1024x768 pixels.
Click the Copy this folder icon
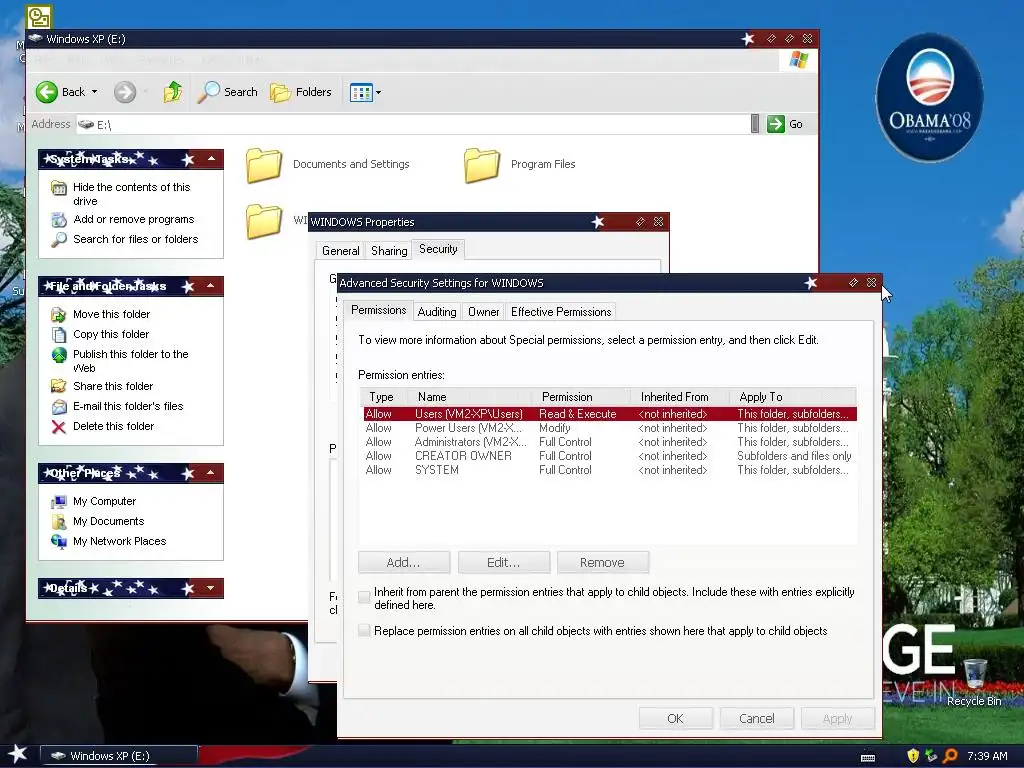[x=59, y=334]
